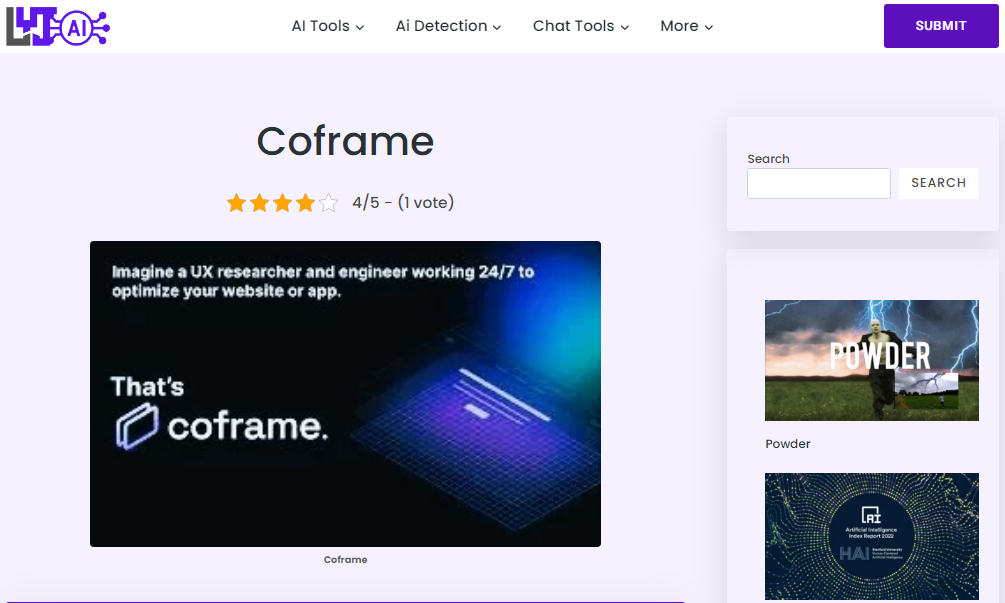Click the purple SUBMIT button
This screenshot has width=1005, height=603.
(940, 26)
